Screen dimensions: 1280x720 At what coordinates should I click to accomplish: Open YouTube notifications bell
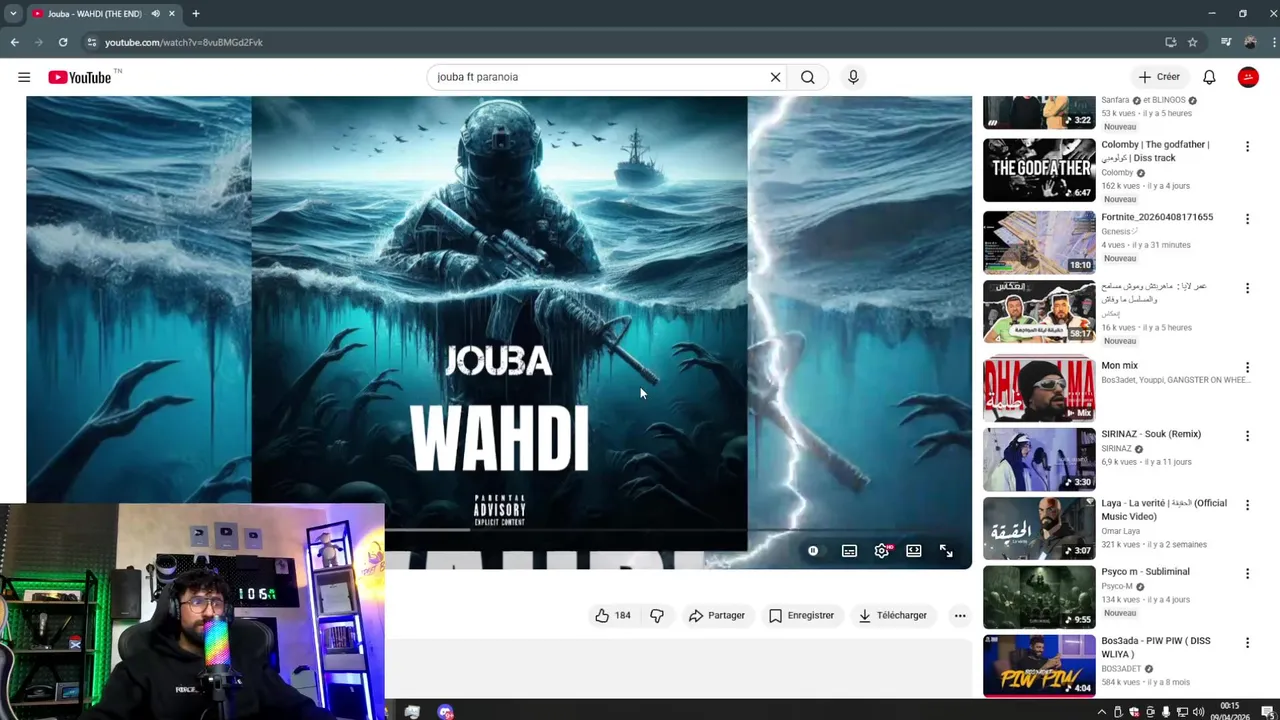(x=1209, y=77)
